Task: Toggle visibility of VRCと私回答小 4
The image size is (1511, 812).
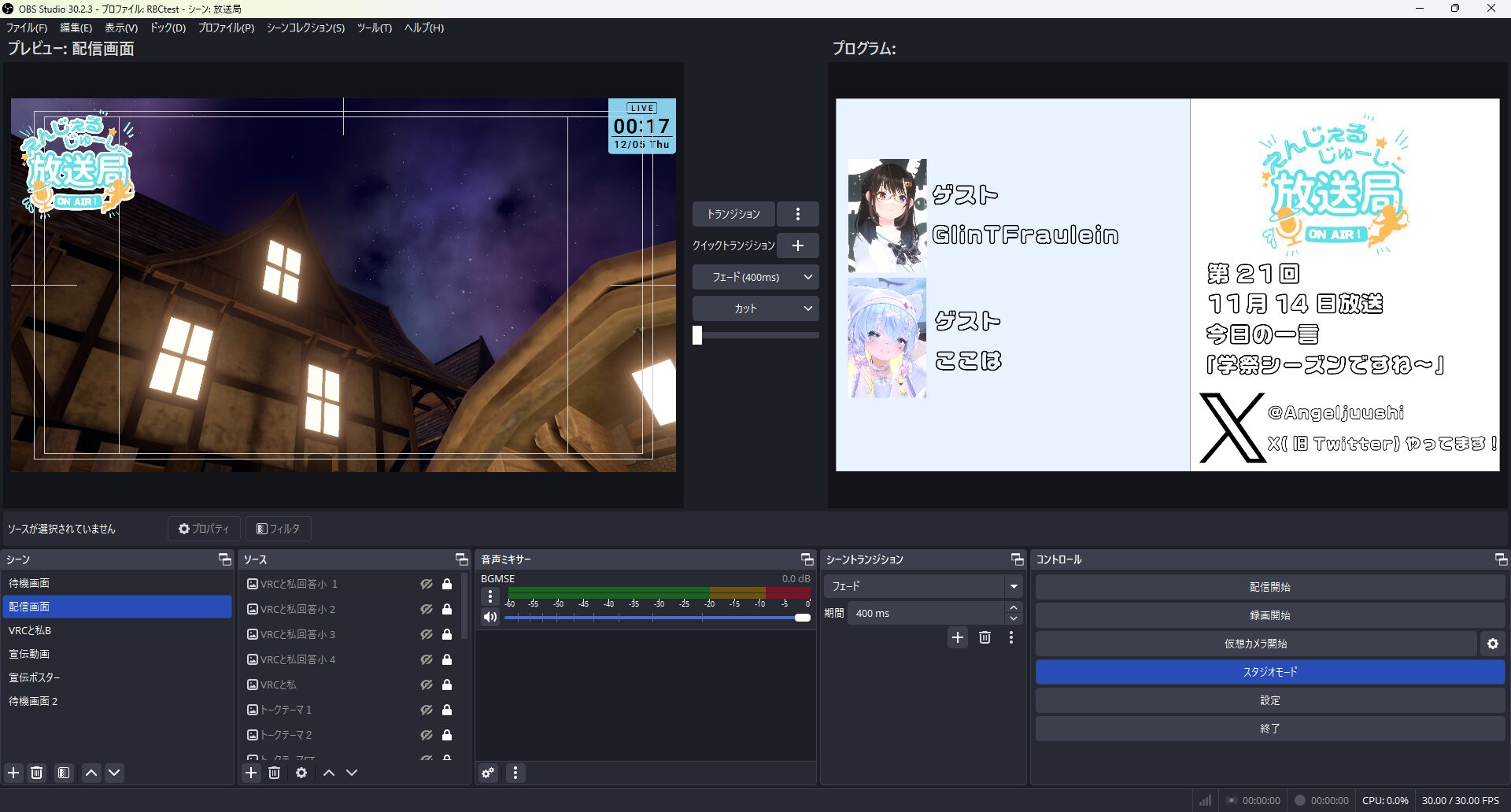Action: [427, 659]
